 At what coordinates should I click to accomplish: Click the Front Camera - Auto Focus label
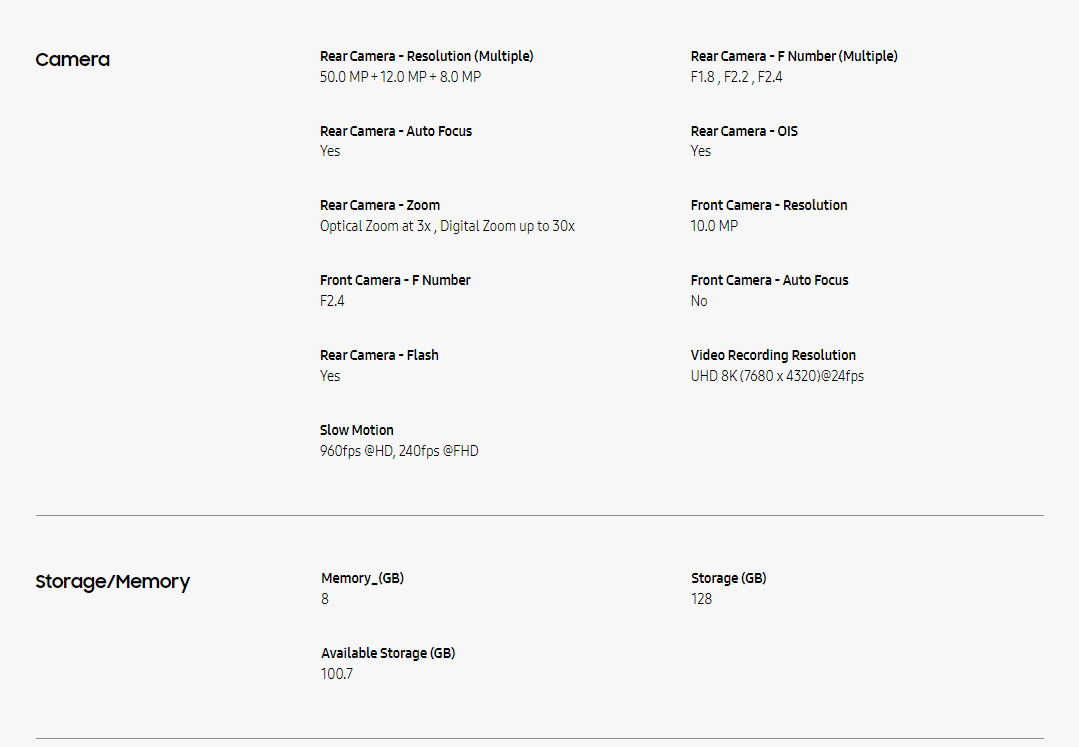pos(769,280)
